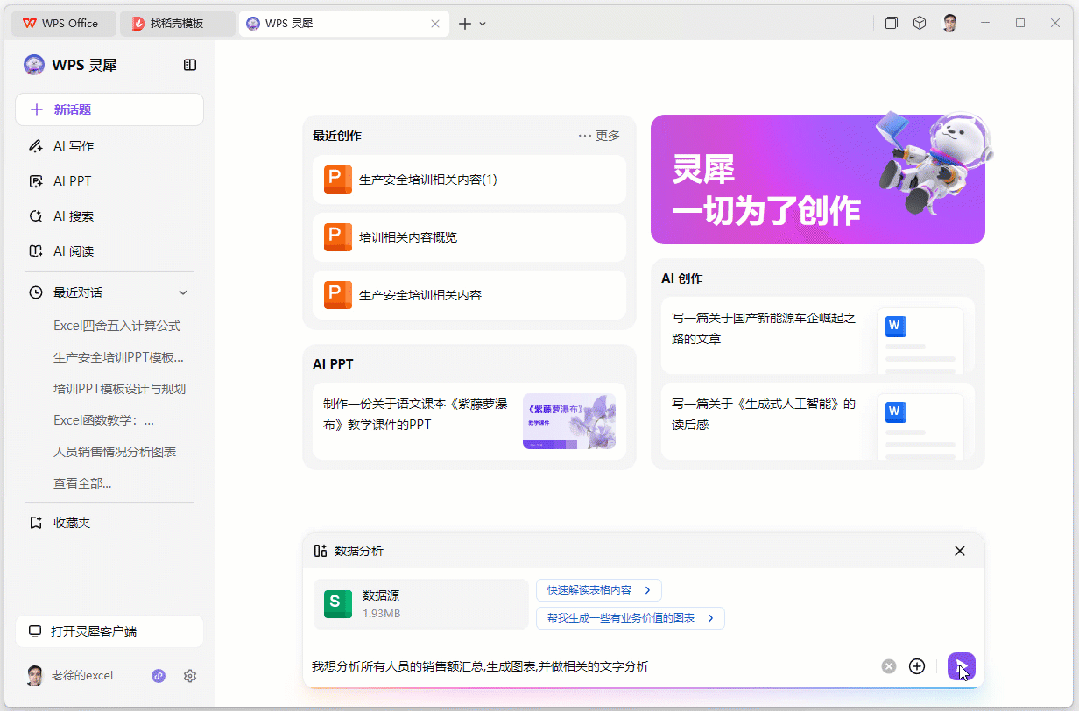Click the user avatar at sidebar bottom
1079x711 pixels.
coord(34,676)
